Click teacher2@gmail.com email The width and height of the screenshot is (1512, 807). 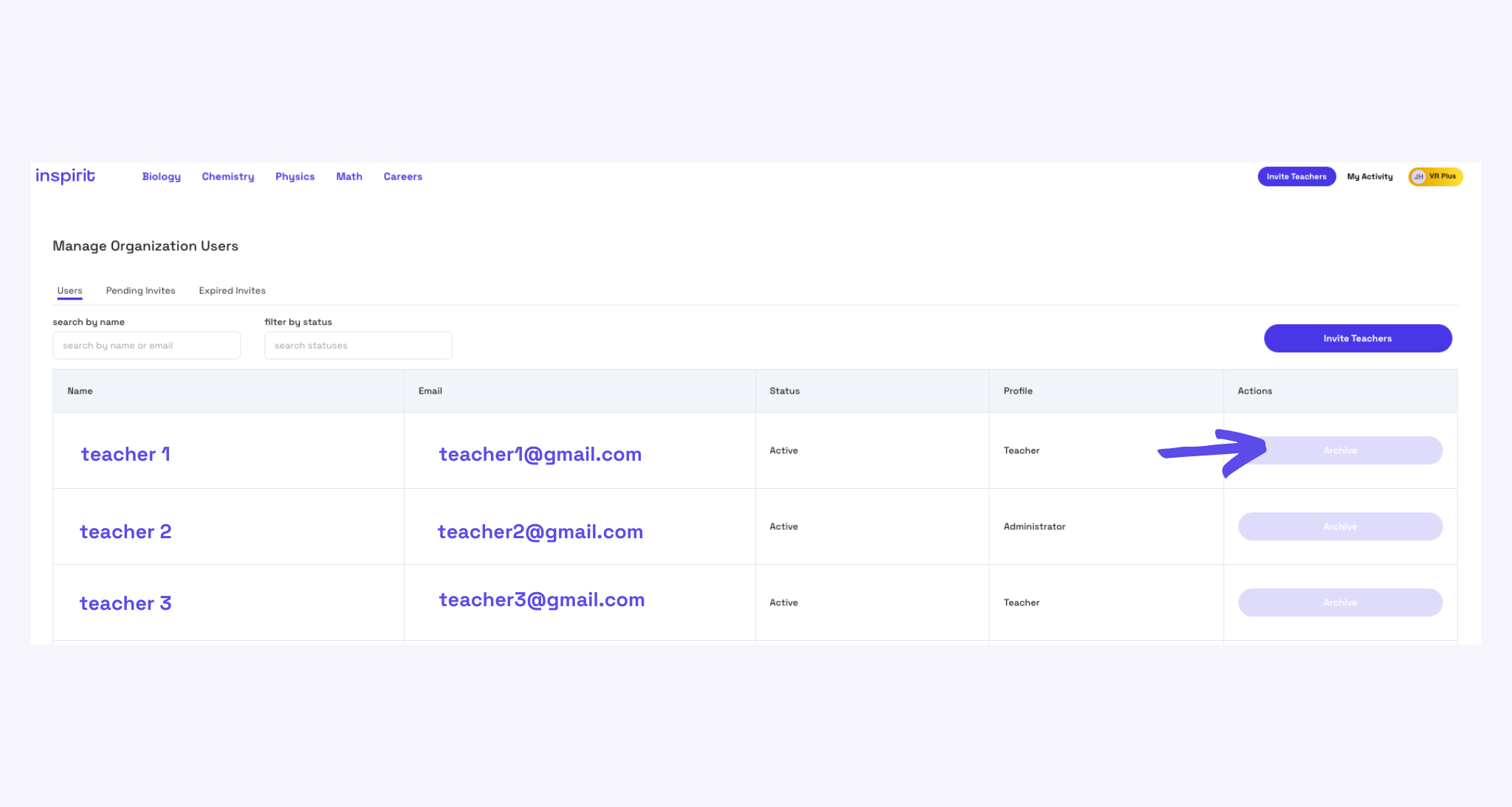tap(540, 532)
